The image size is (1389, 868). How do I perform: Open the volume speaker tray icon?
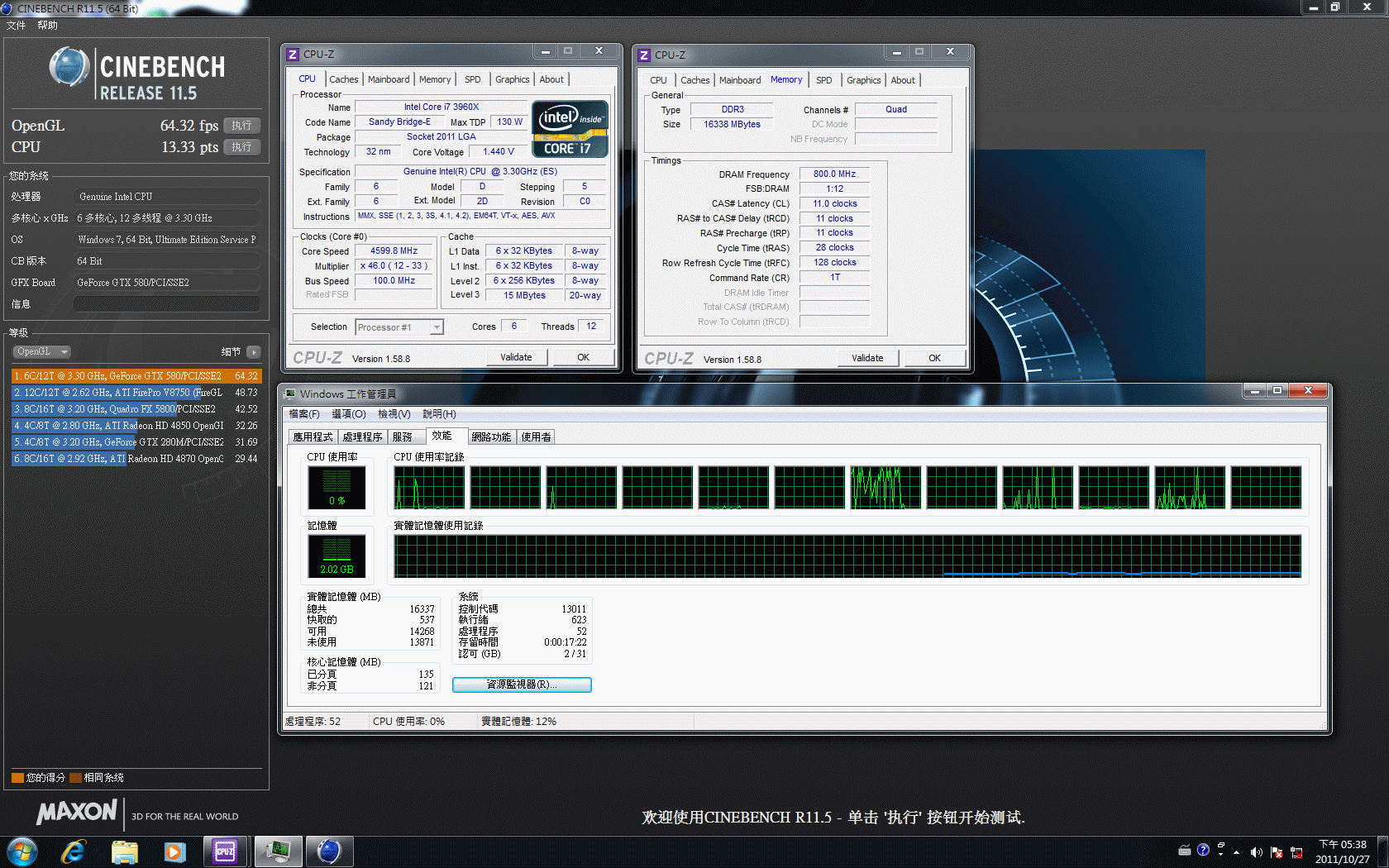[1256, 851]
